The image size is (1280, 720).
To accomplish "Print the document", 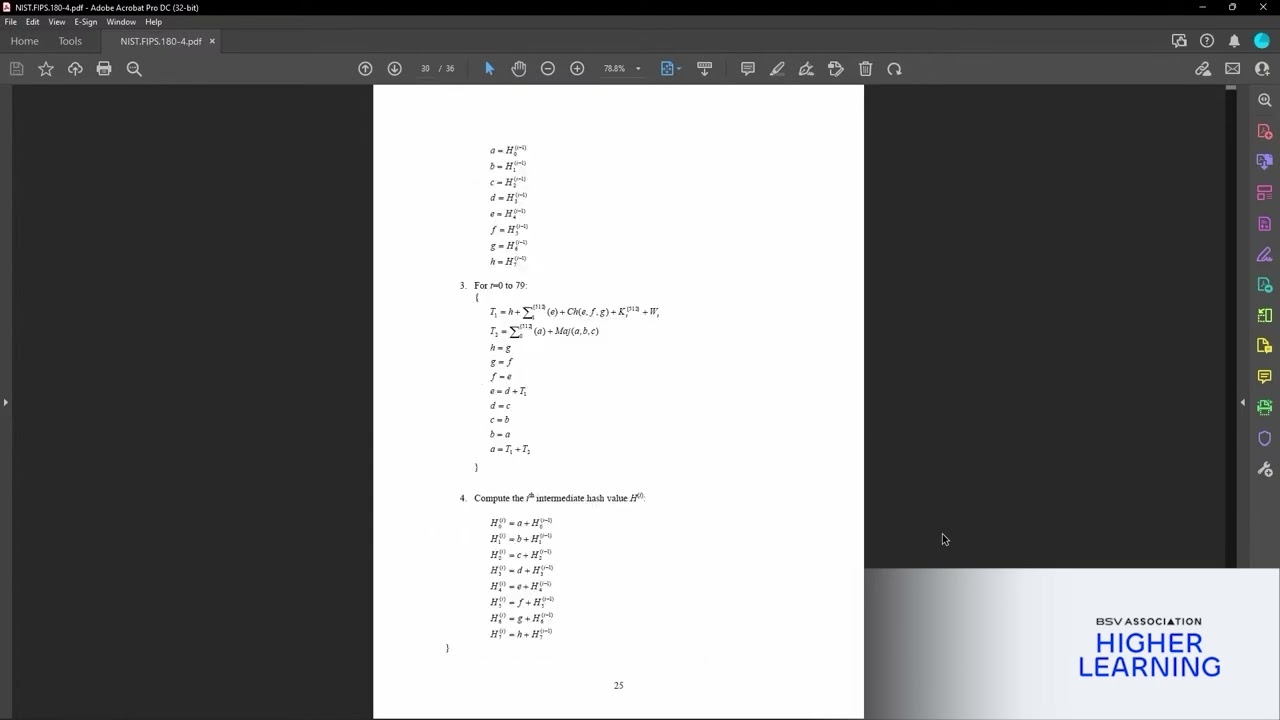I will [x=104, y=69].
